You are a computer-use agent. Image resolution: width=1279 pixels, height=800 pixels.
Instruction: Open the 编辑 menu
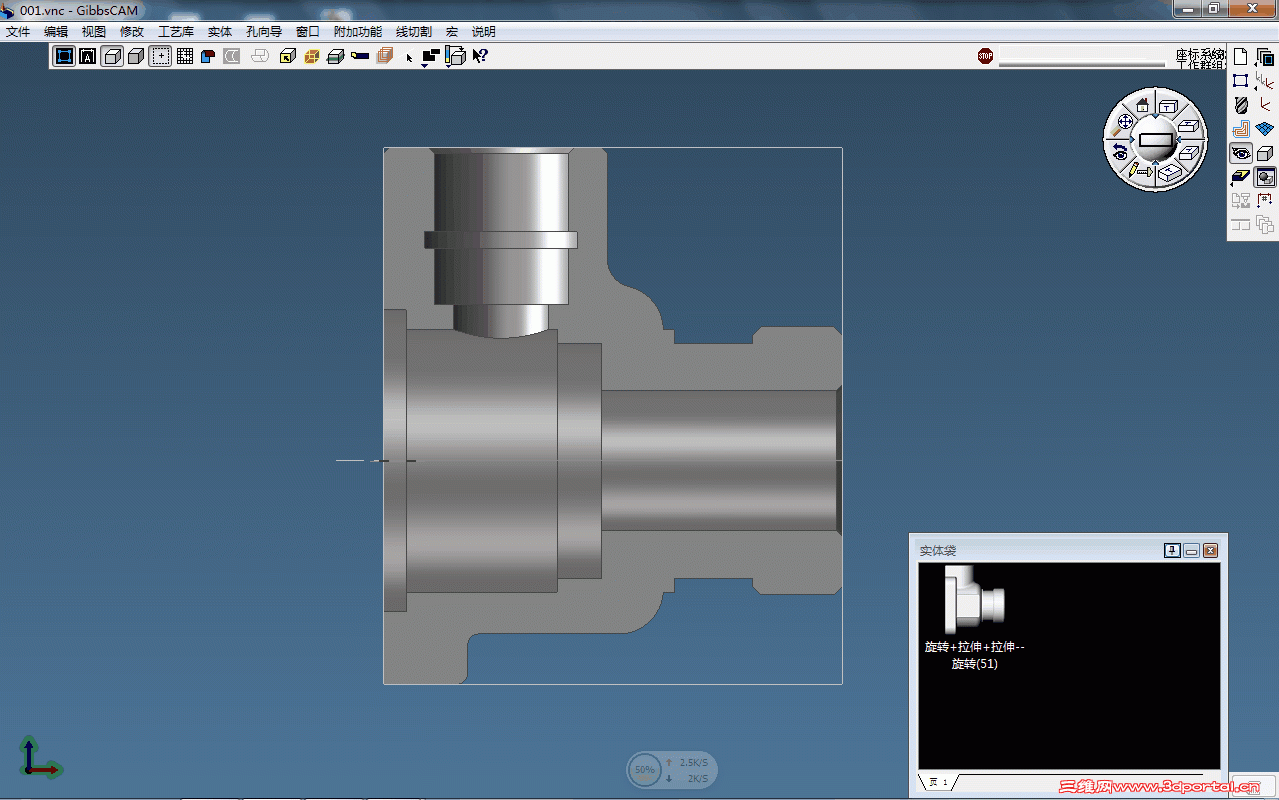coord(56,32)
